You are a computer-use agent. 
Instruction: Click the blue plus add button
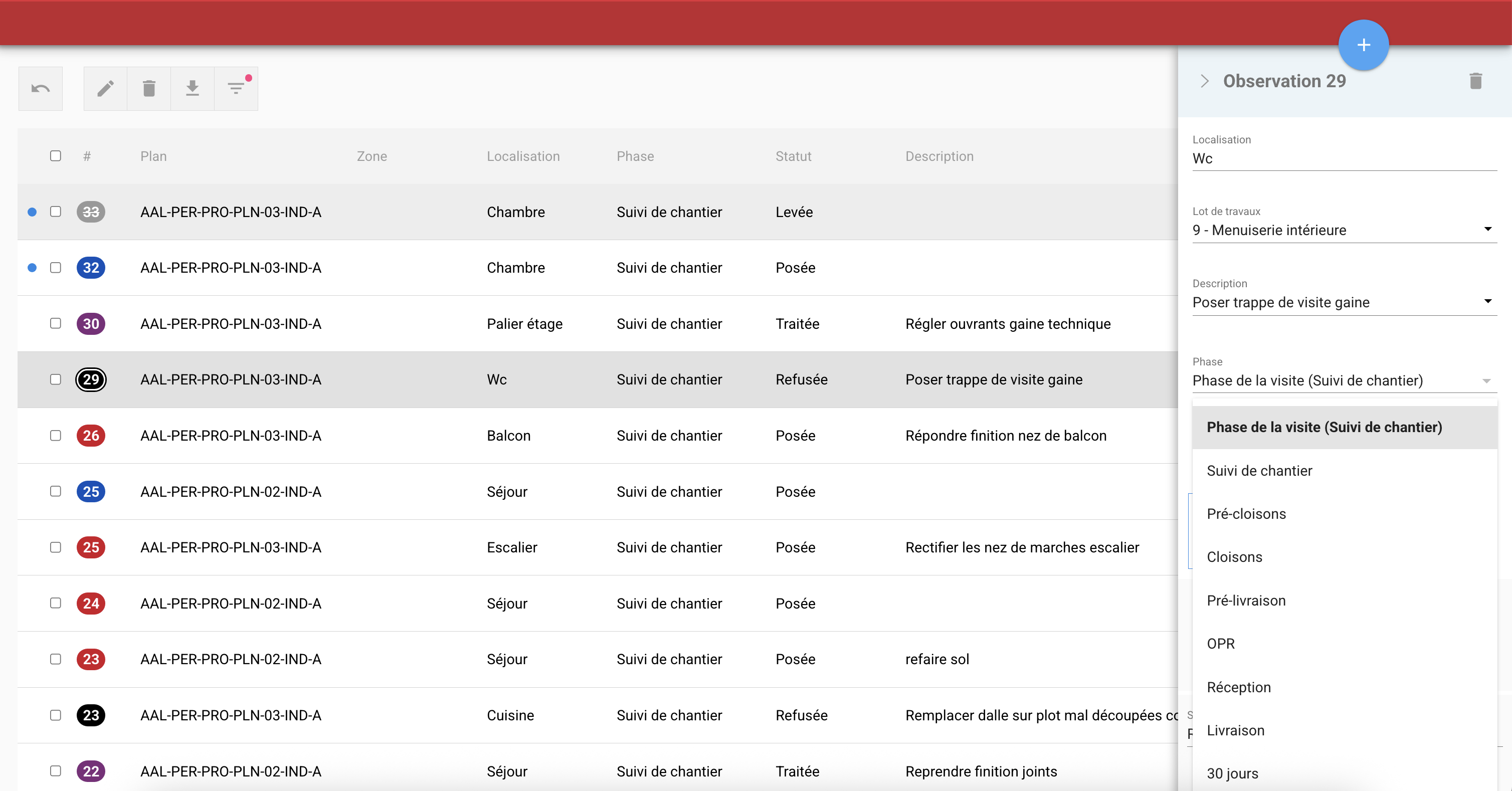[x=1363, y=45]
